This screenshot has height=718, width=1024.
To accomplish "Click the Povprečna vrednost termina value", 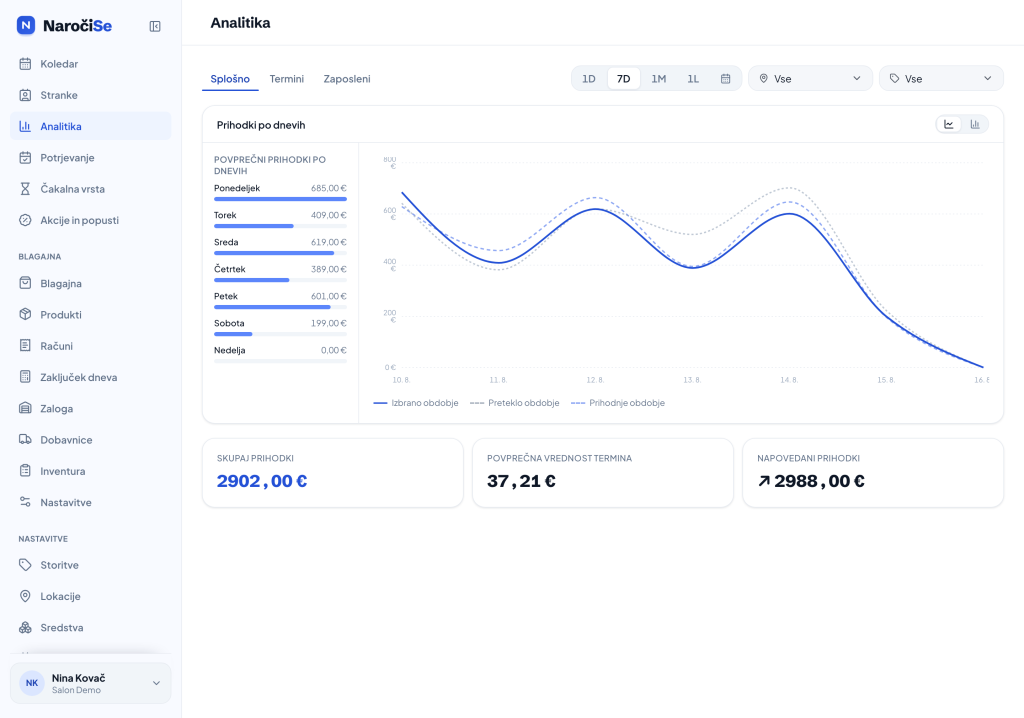I will point(521,481).
